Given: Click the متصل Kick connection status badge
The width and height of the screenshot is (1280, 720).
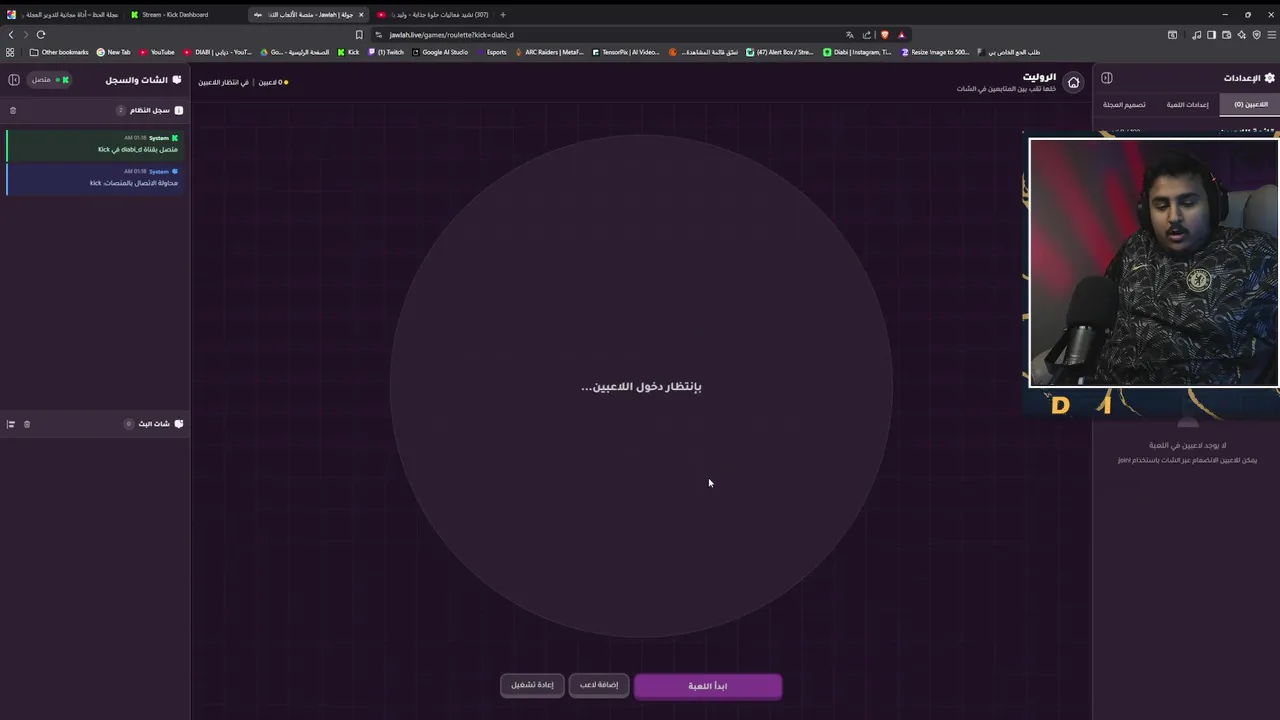Looking at the screenshot, I should (49, 80).
